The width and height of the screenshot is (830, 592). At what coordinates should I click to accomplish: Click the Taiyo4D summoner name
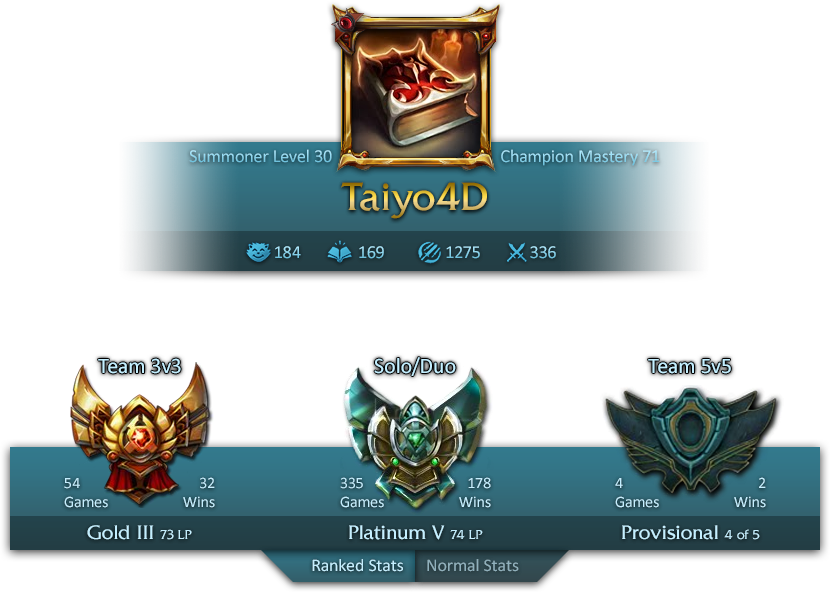tap(414, 198)
